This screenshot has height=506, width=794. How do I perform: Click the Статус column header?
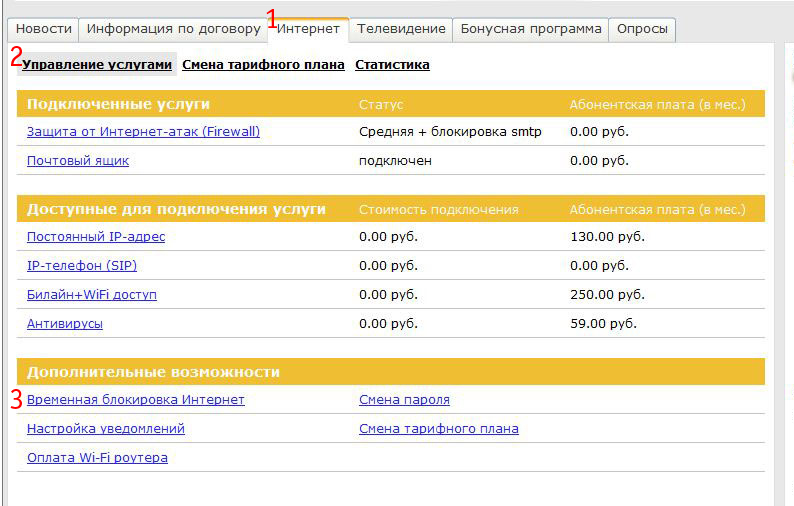click(x=381, y=104)
